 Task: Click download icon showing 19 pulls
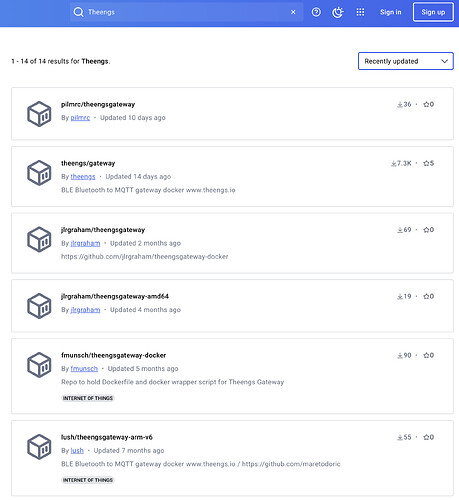pos(400,296)
